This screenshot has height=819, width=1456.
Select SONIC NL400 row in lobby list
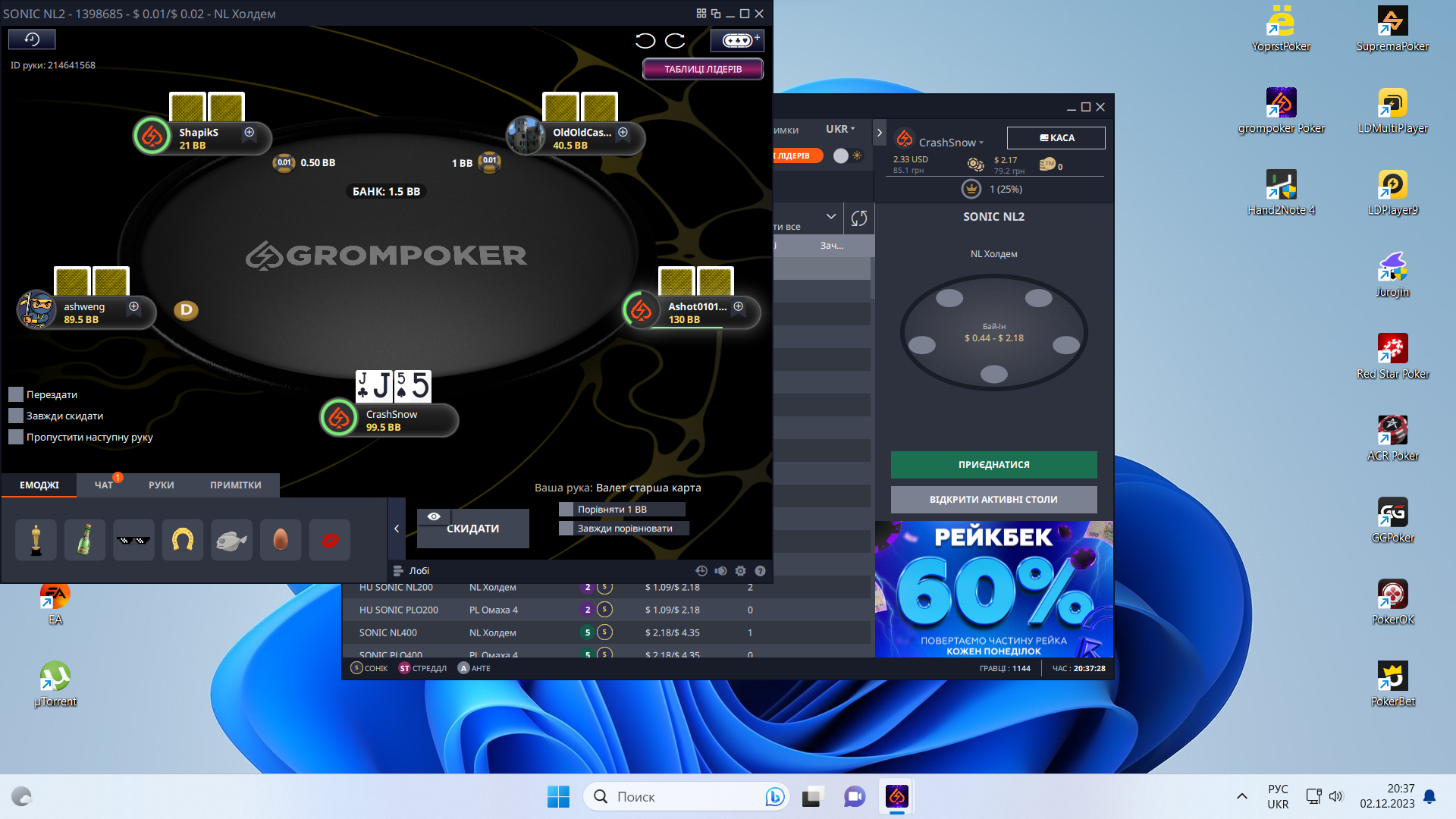coord(607,632)
